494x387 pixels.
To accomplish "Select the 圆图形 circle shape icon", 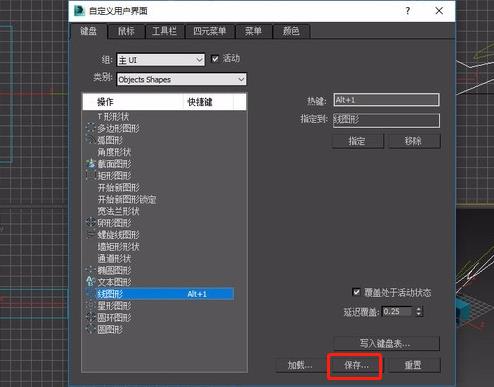I will [90, 329].
